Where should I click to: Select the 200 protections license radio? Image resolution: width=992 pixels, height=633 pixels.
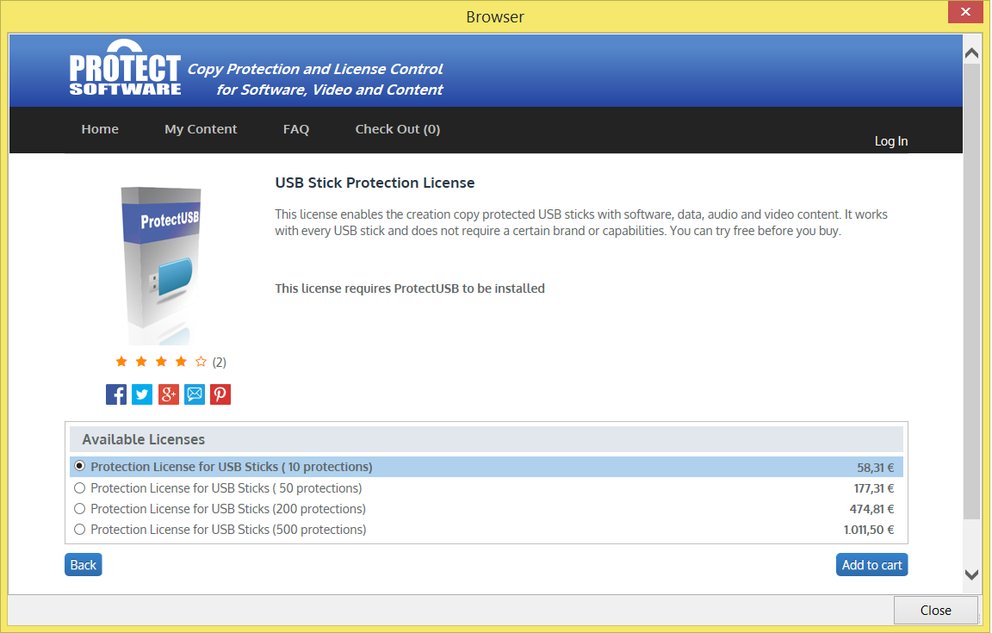(x=80, y=509)
